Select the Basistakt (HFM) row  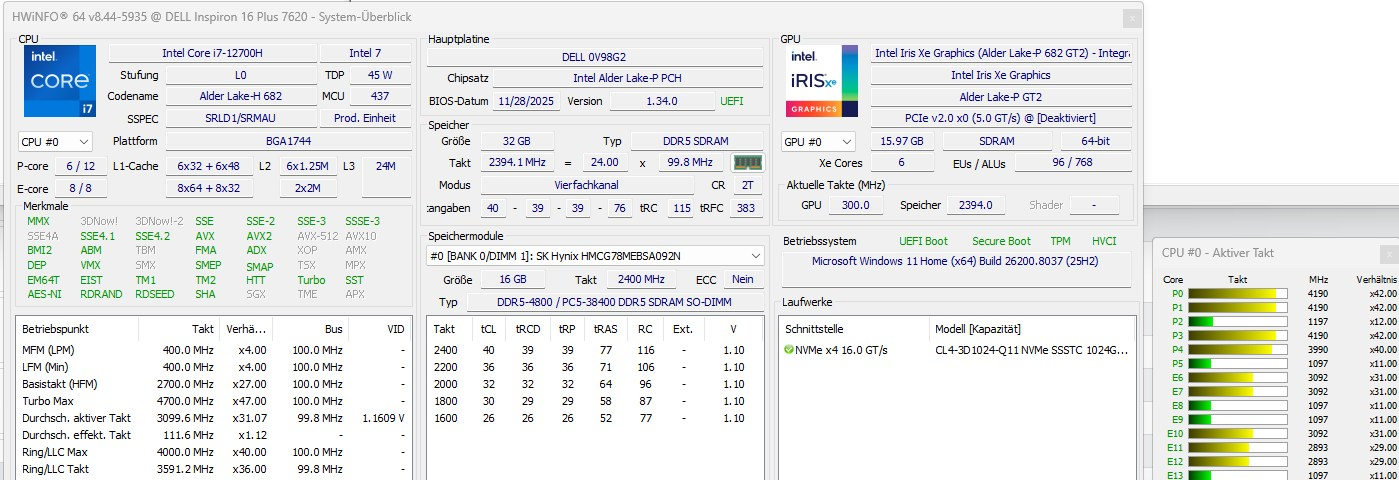[x=213, y=383]
